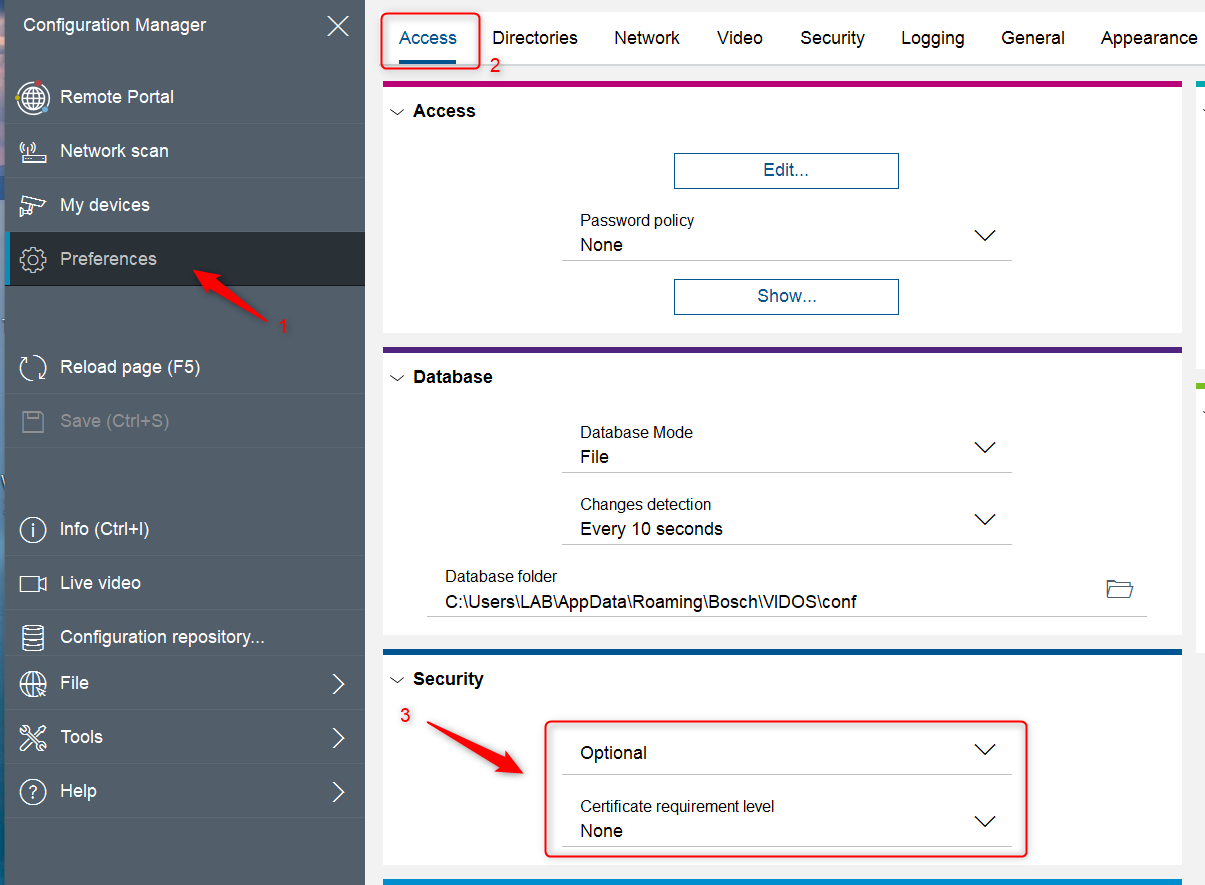Click the Remote Portal globe icon
The height and width of the screenshot is (885, 1205).
coord(33,98)
